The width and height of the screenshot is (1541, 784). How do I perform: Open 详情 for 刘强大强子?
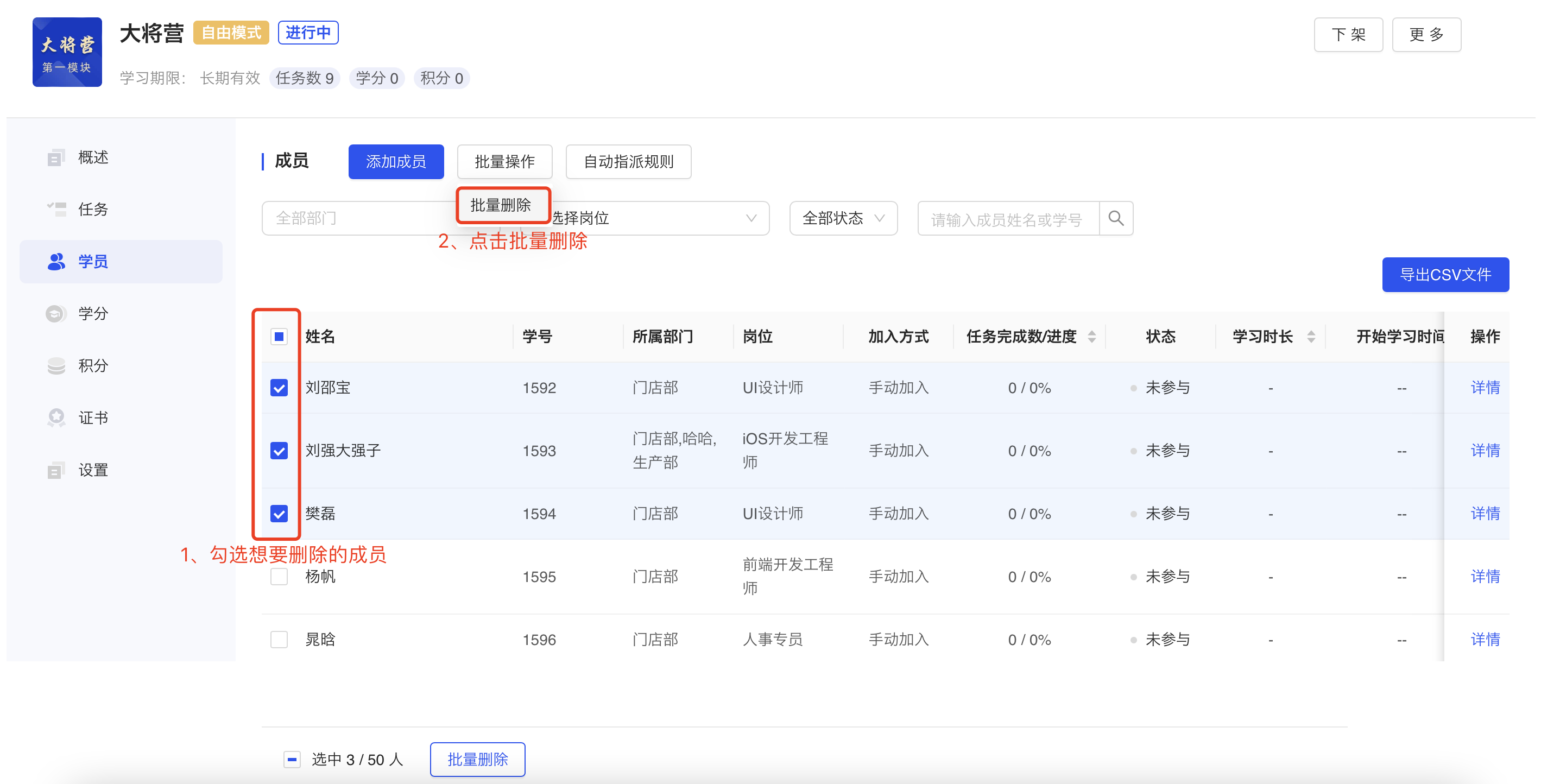pos(1485,450)
